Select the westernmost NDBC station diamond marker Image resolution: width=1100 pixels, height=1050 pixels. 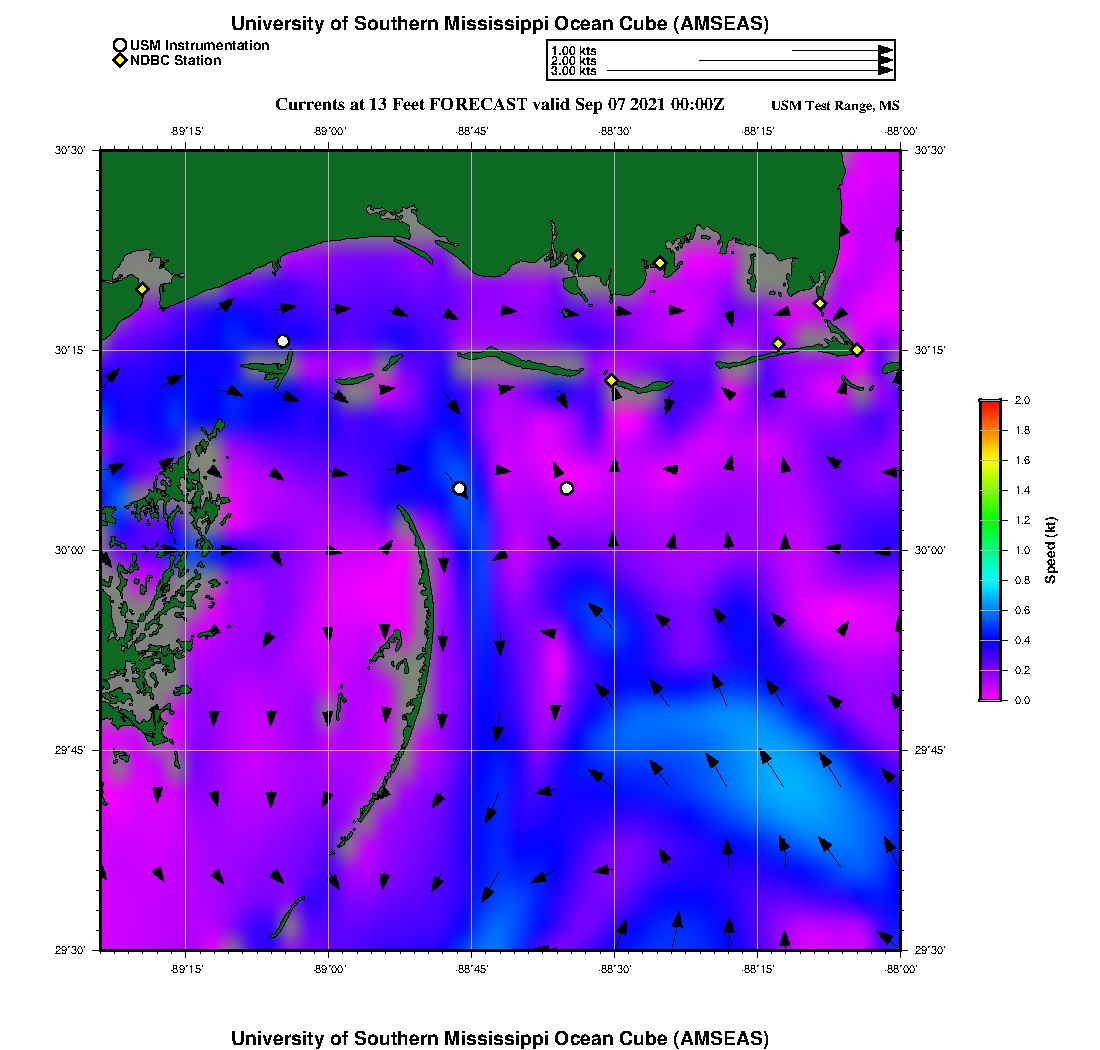point(143,289)
